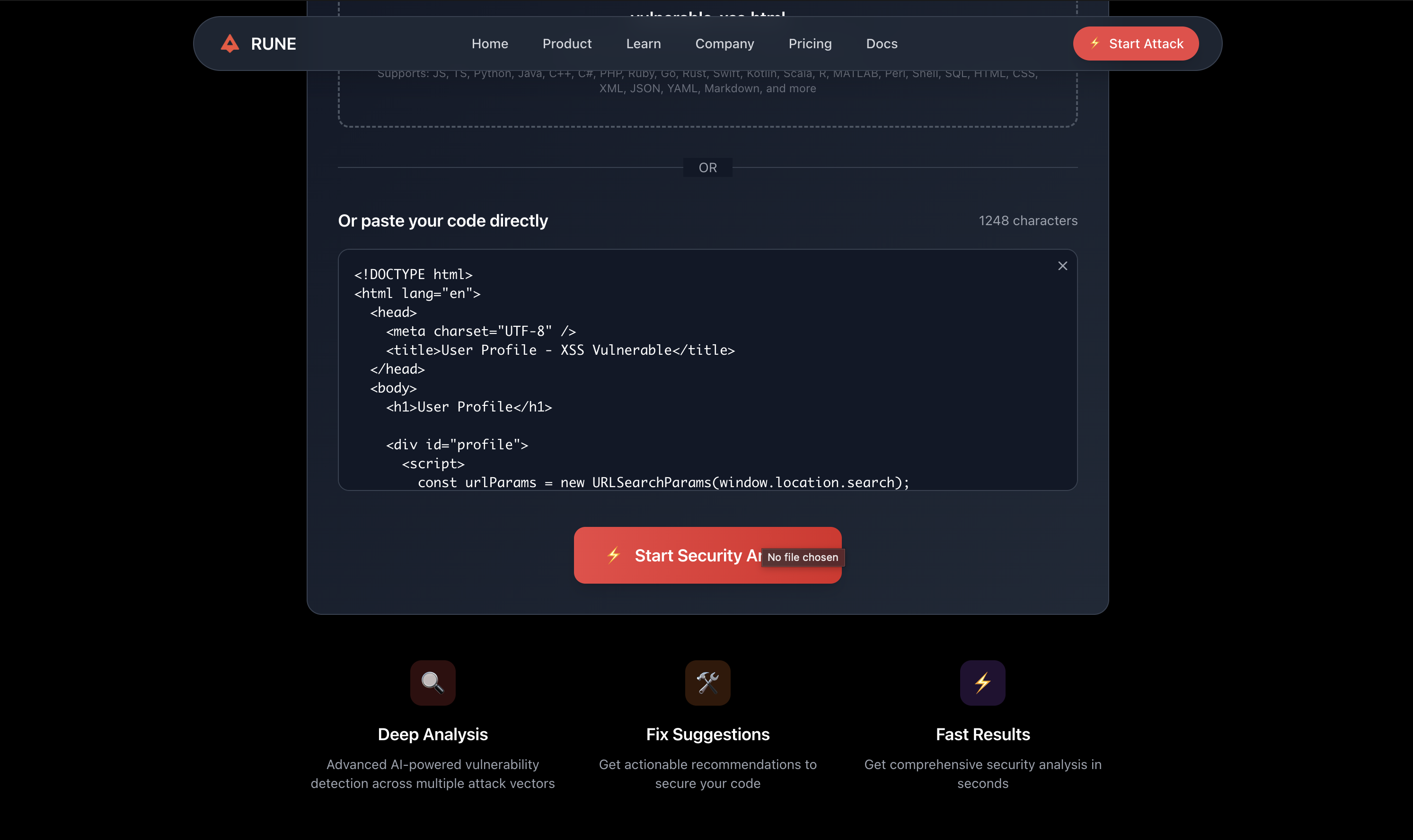
Task: Go to the Pricing page
Action: coord(810,44)
